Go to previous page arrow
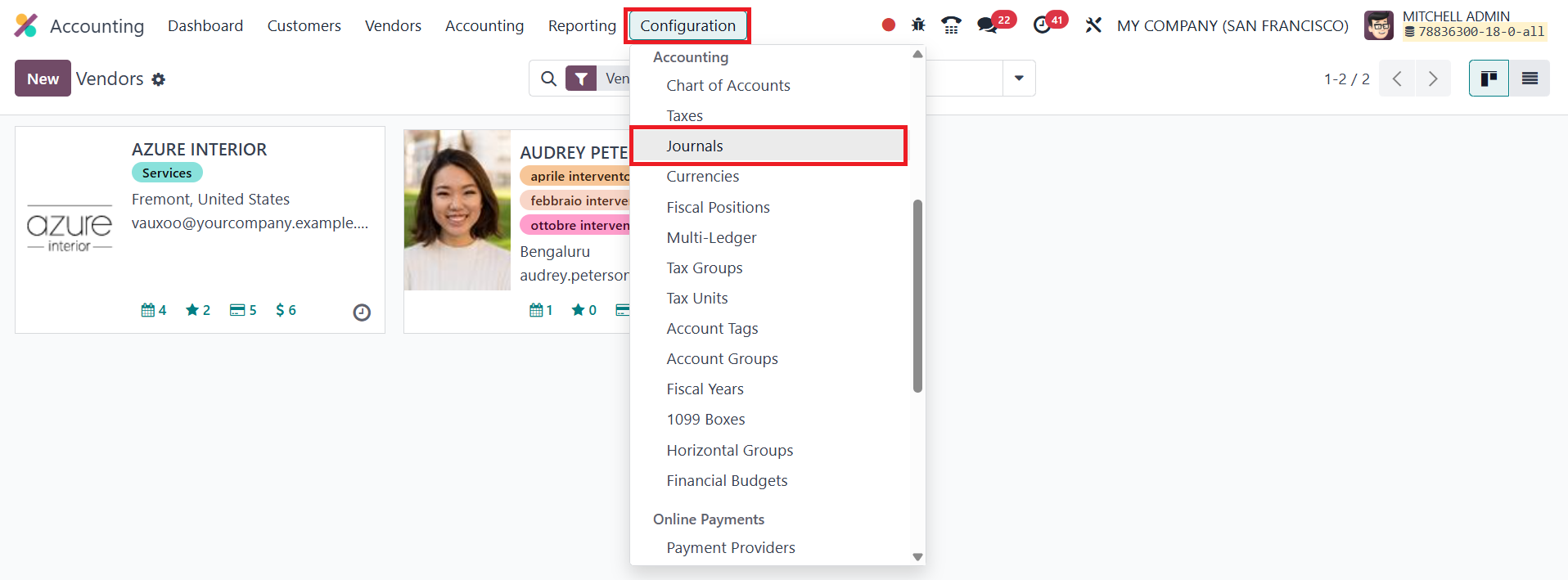This screenshot has height=580, width=1568. [1397, 79]
